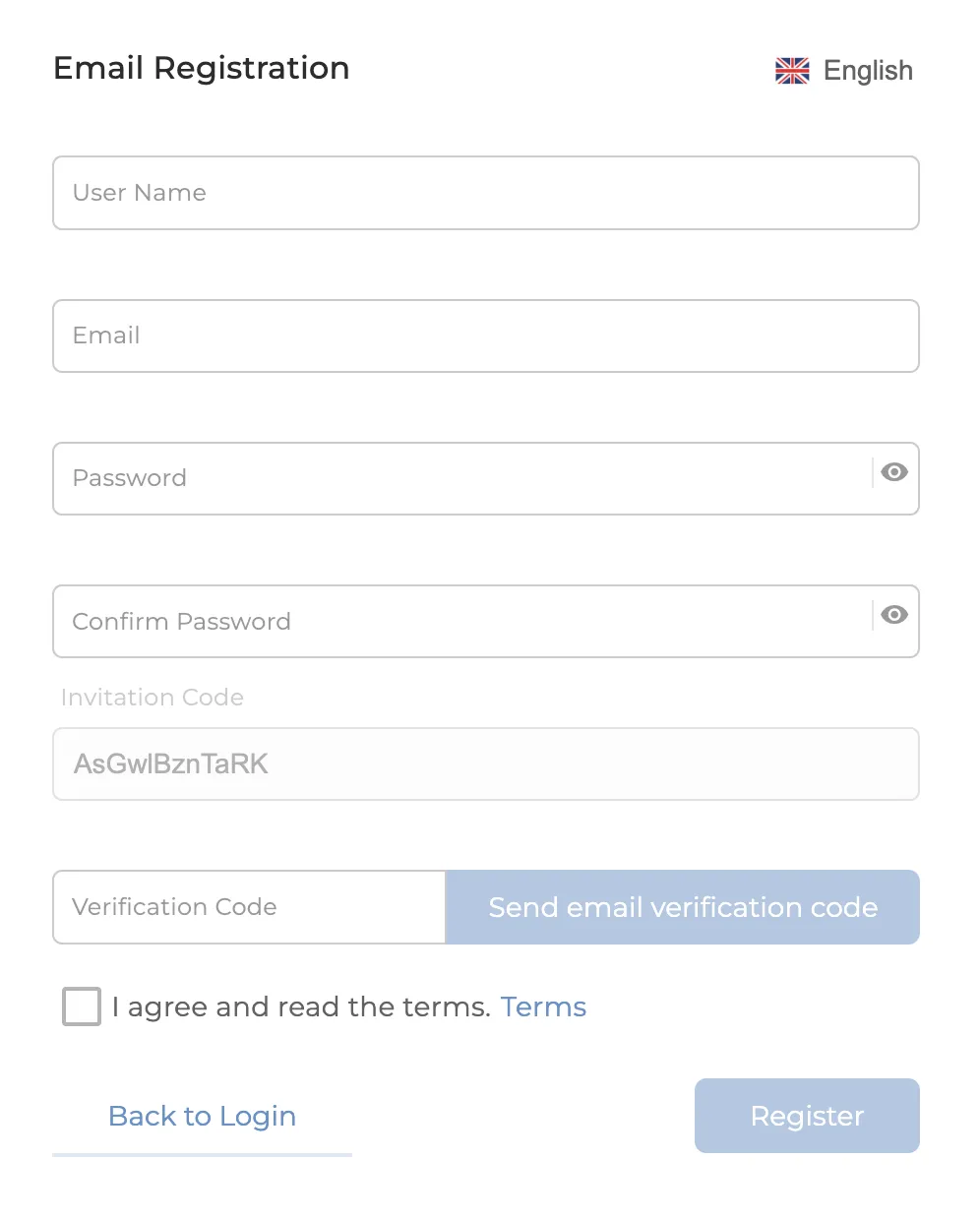Select the Email input field
Image resolution: width=980 pixels, height=1220 pixels.
click(x=486, y=336)
